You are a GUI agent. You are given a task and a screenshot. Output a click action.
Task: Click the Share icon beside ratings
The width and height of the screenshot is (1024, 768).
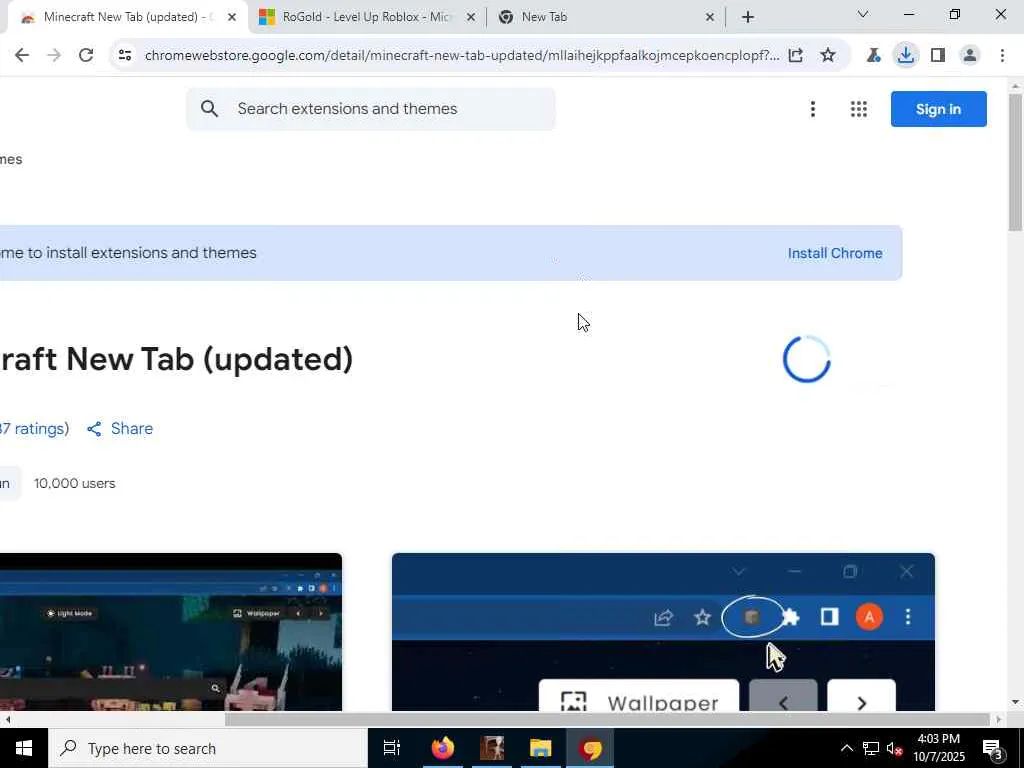pyautogui.click(x=94, y=429)
